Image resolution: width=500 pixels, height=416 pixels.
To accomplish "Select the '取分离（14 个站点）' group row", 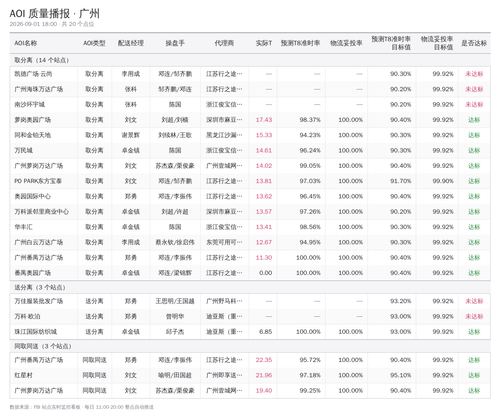I will click(x=250, y=60).
